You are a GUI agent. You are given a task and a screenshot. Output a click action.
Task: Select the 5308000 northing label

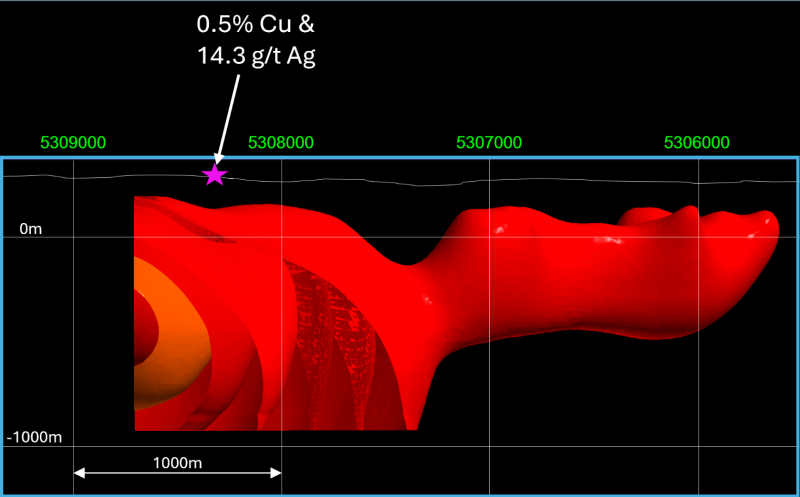(280, 142)
